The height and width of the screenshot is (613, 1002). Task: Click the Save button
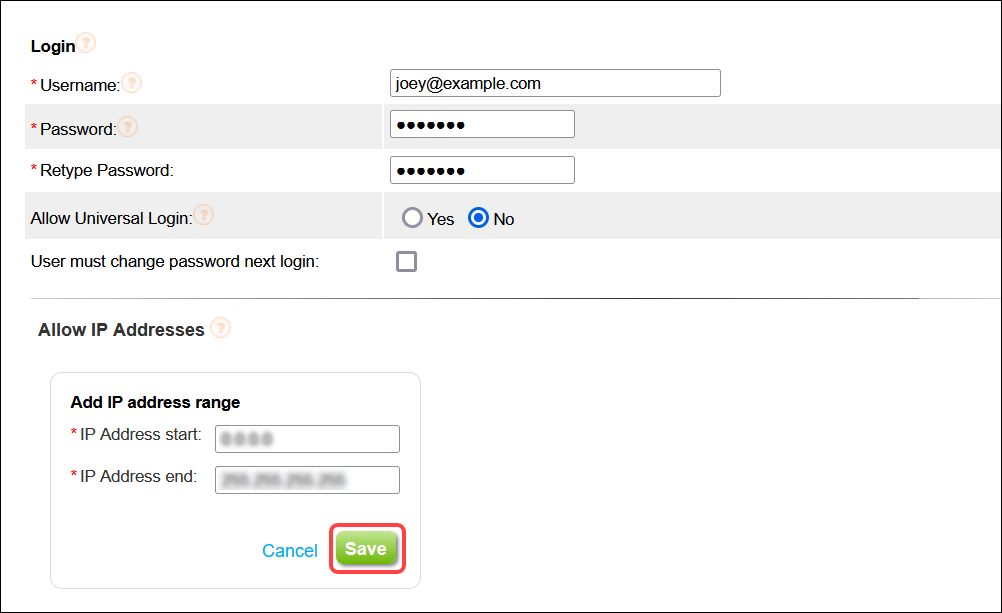(x=367, y=548)
